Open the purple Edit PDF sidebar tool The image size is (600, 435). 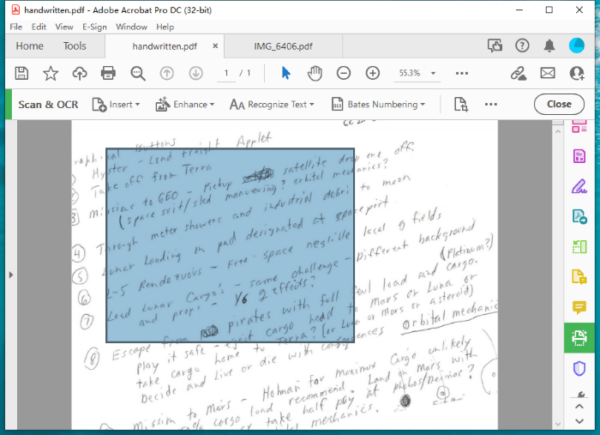pos(579,156)
